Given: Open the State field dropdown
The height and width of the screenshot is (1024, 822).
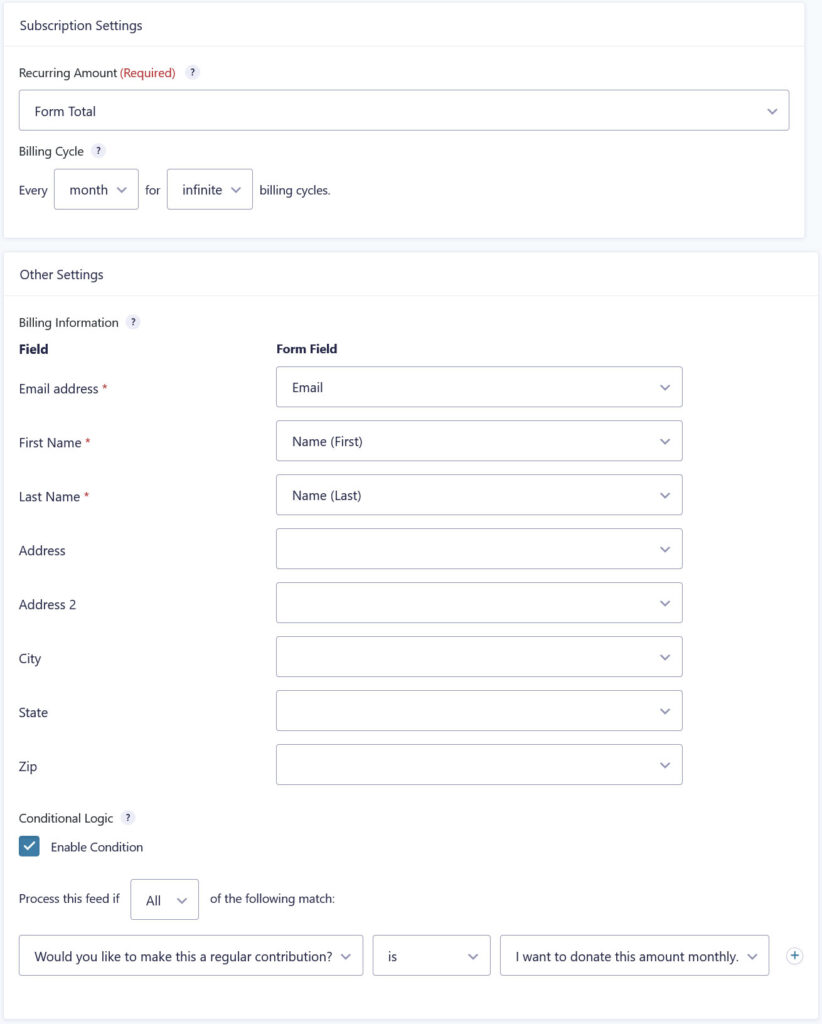Looking at the screenshot, I should [478, 710].
